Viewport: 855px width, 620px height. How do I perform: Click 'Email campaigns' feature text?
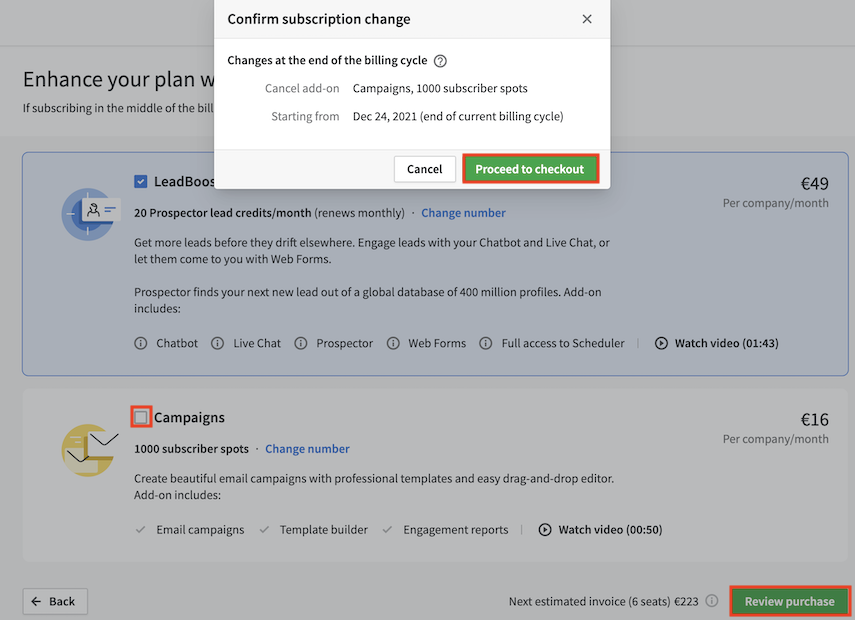coord(200,529)
